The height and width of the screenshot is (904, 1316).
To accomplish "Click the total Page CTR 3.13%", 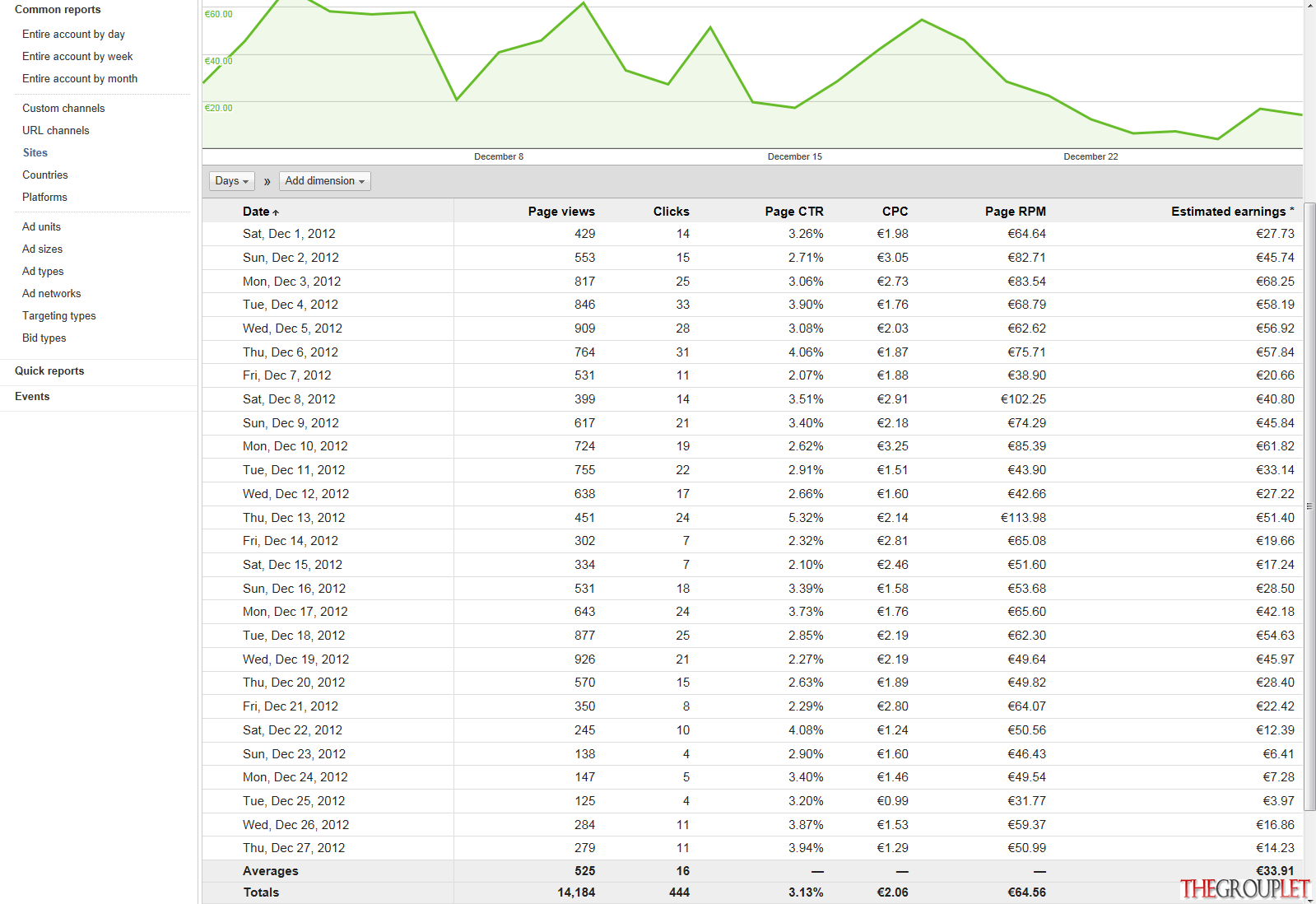I will (806, 892).
